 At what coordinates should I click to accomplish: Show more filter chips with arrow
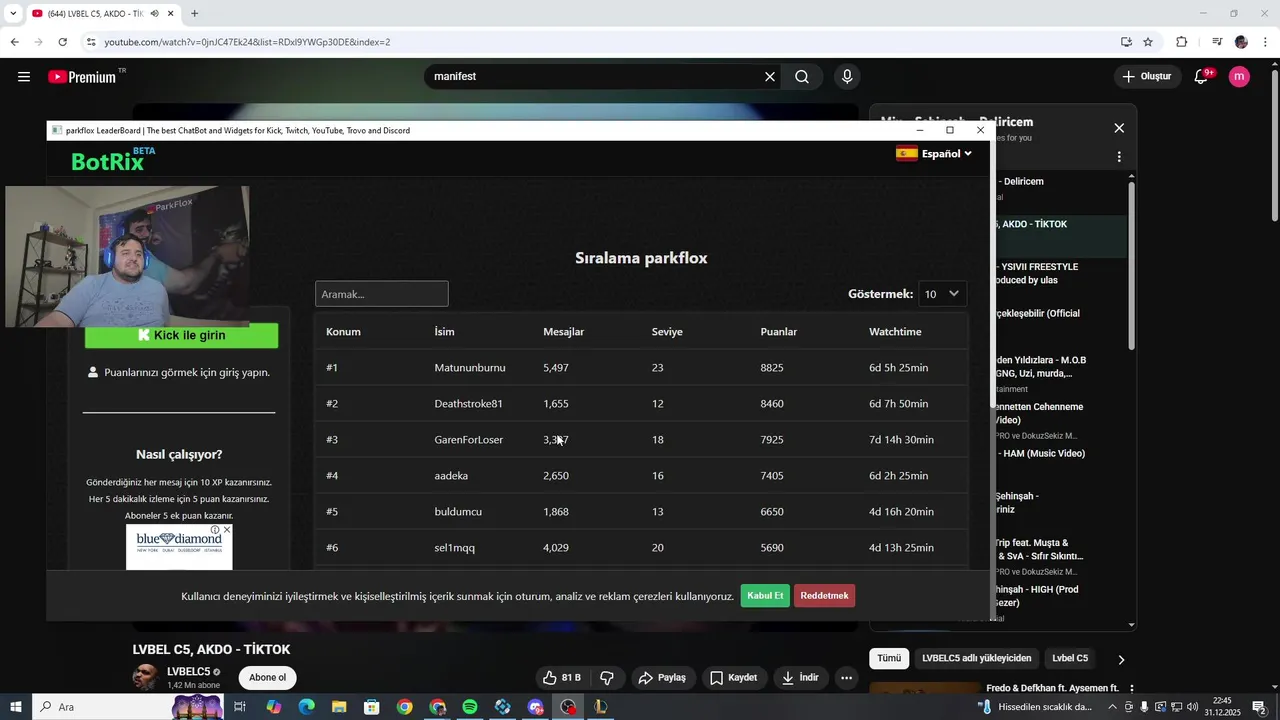(1121, 660)
